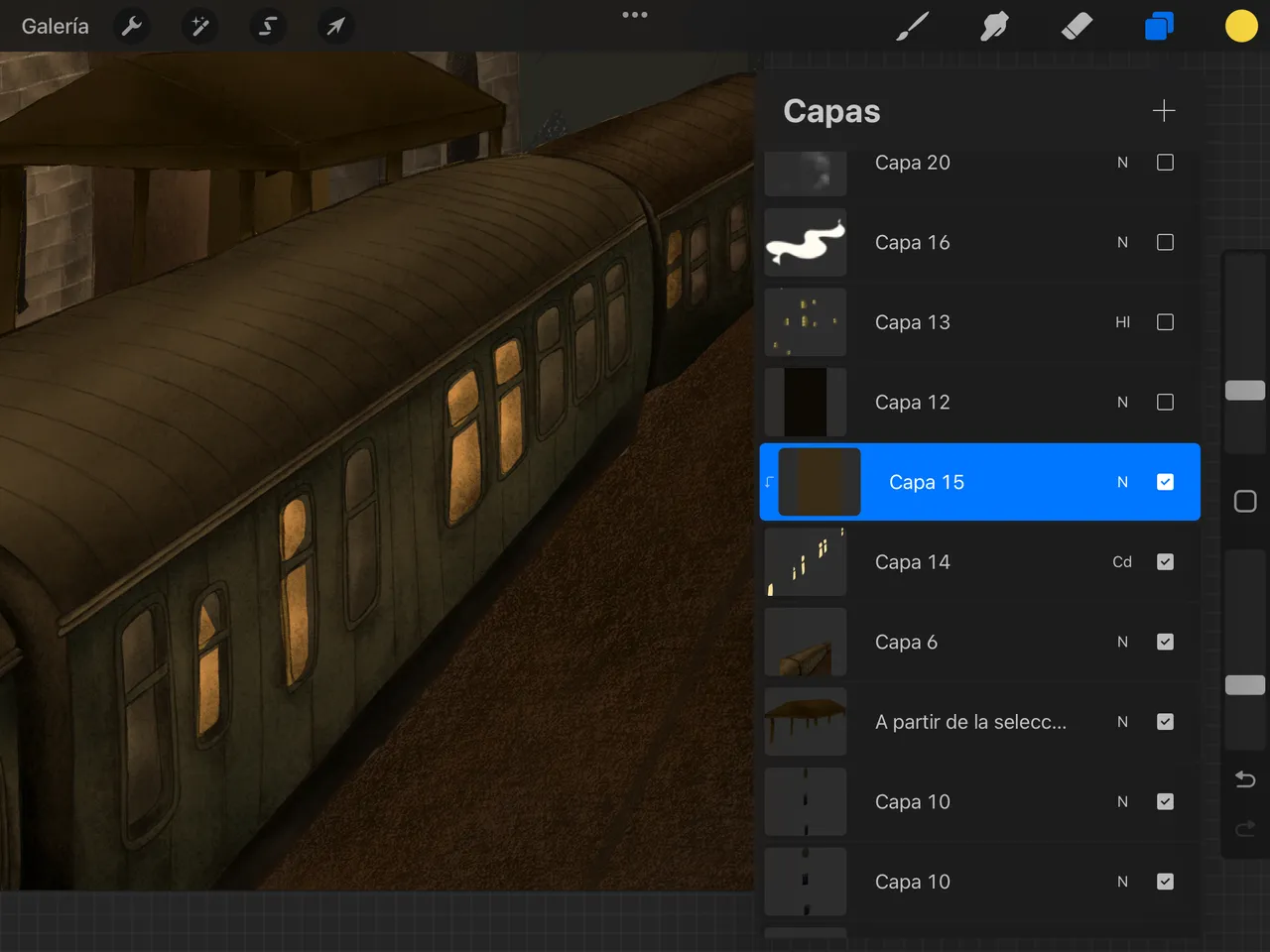Select the Eraser tool
Screen dimensions: 1270x952
[1077, 27]
